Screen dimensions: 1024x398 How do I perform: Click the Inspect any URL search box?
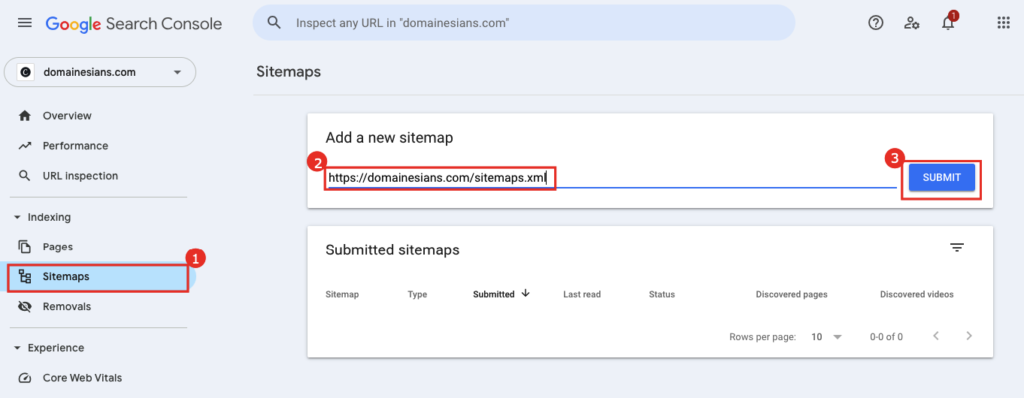click(x=524, y=23)
